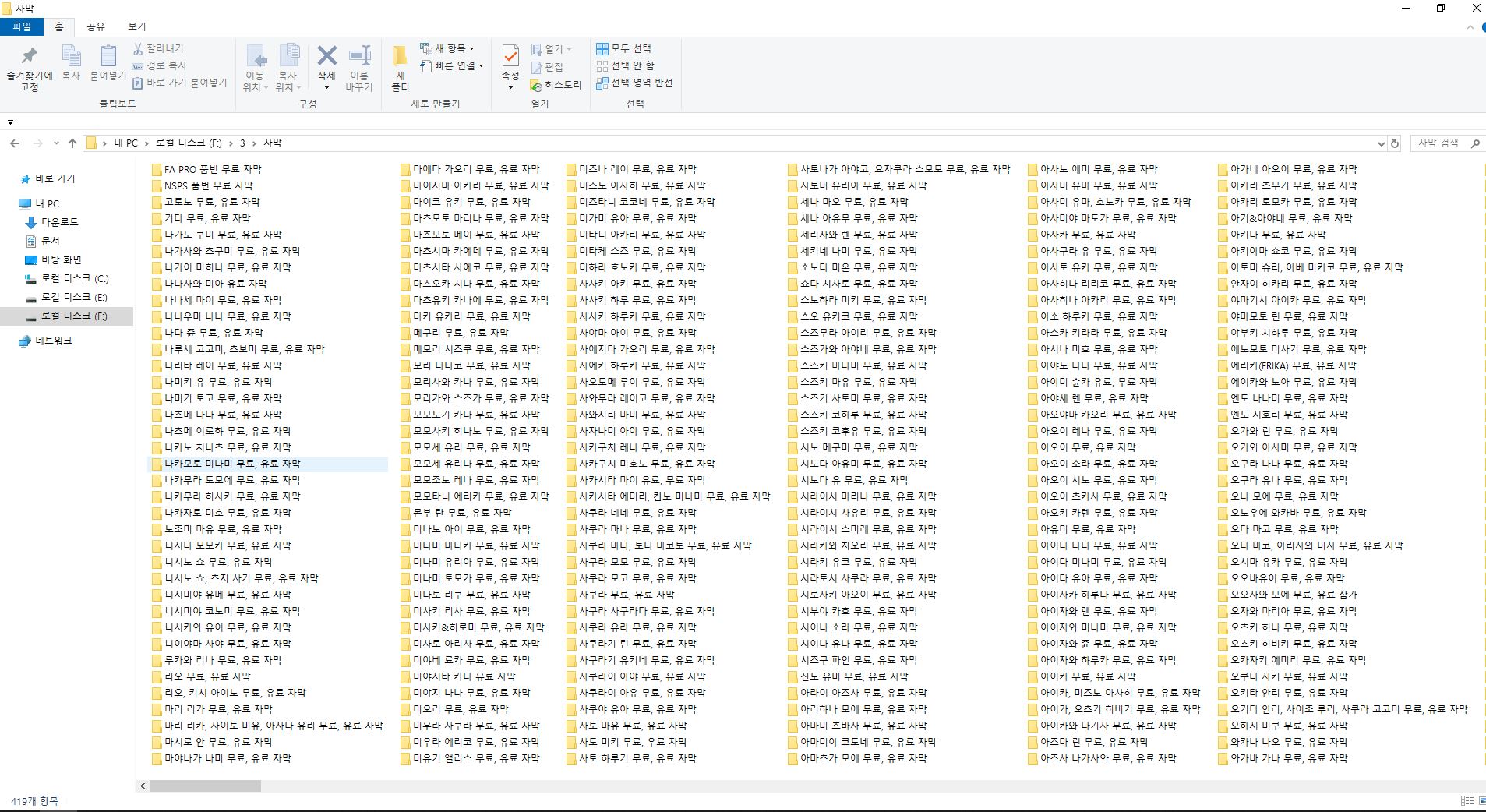The height and width of the screenshot is (812, 1486).
Task: Click 선택 안 함 (Select none)
Action: [626, 65]
